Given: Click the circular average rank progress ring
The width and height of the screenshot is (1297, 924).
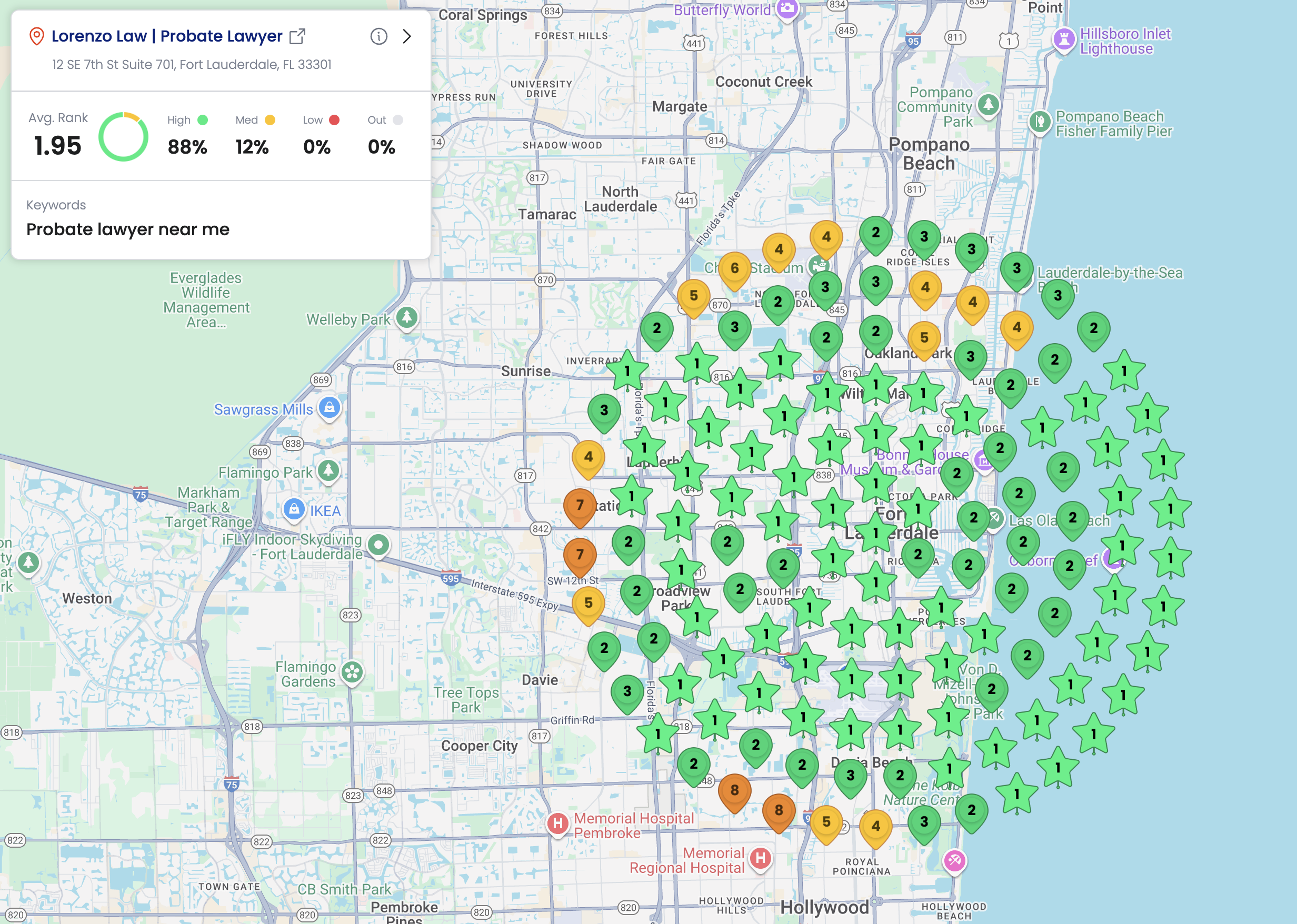Looking at the screenshot, I should click(124, 137).
